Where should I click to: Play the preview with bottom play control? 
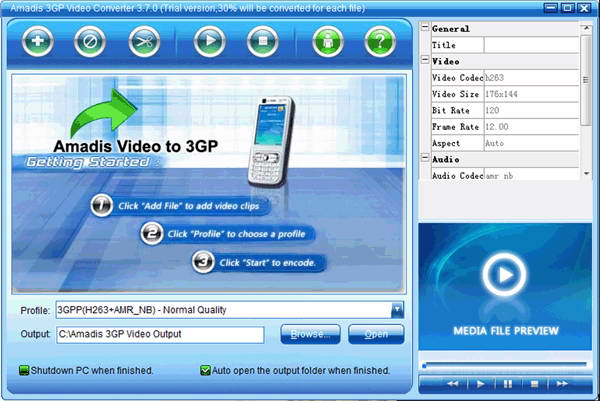[x=481, y=383]
